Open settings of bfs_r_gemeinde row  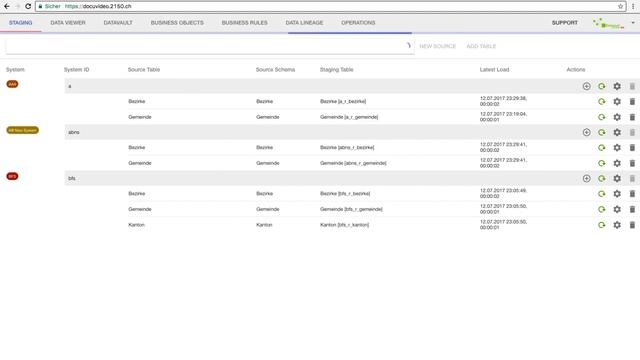tap(617, 209)
